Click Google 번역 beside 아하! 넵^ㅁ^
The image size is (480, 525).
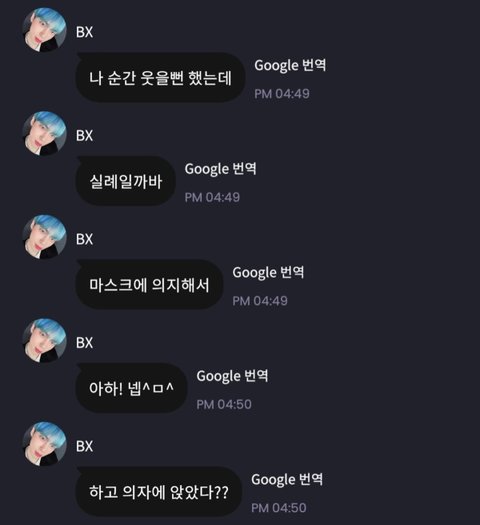click(232, 376)
